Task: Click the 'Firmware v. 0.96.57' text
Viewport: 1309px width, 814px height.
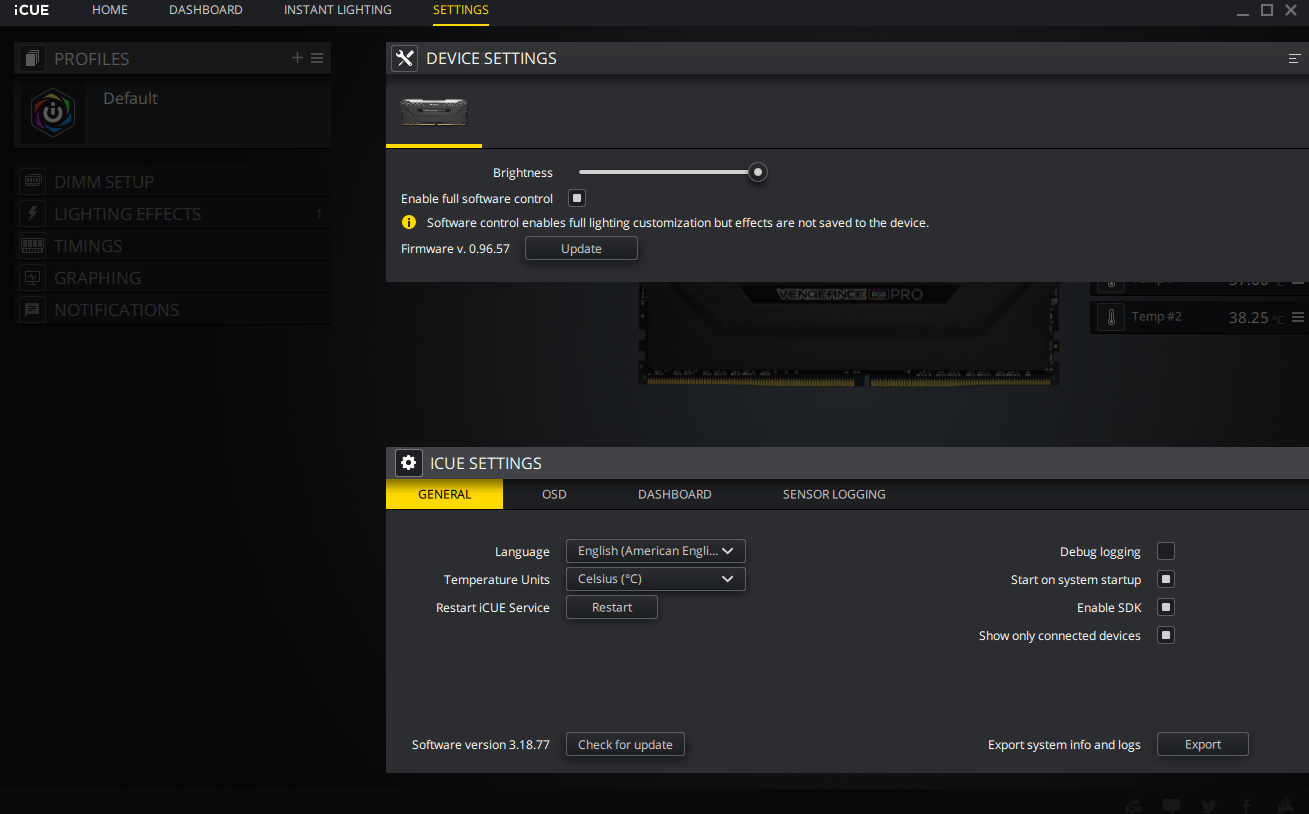Action: 455,248
